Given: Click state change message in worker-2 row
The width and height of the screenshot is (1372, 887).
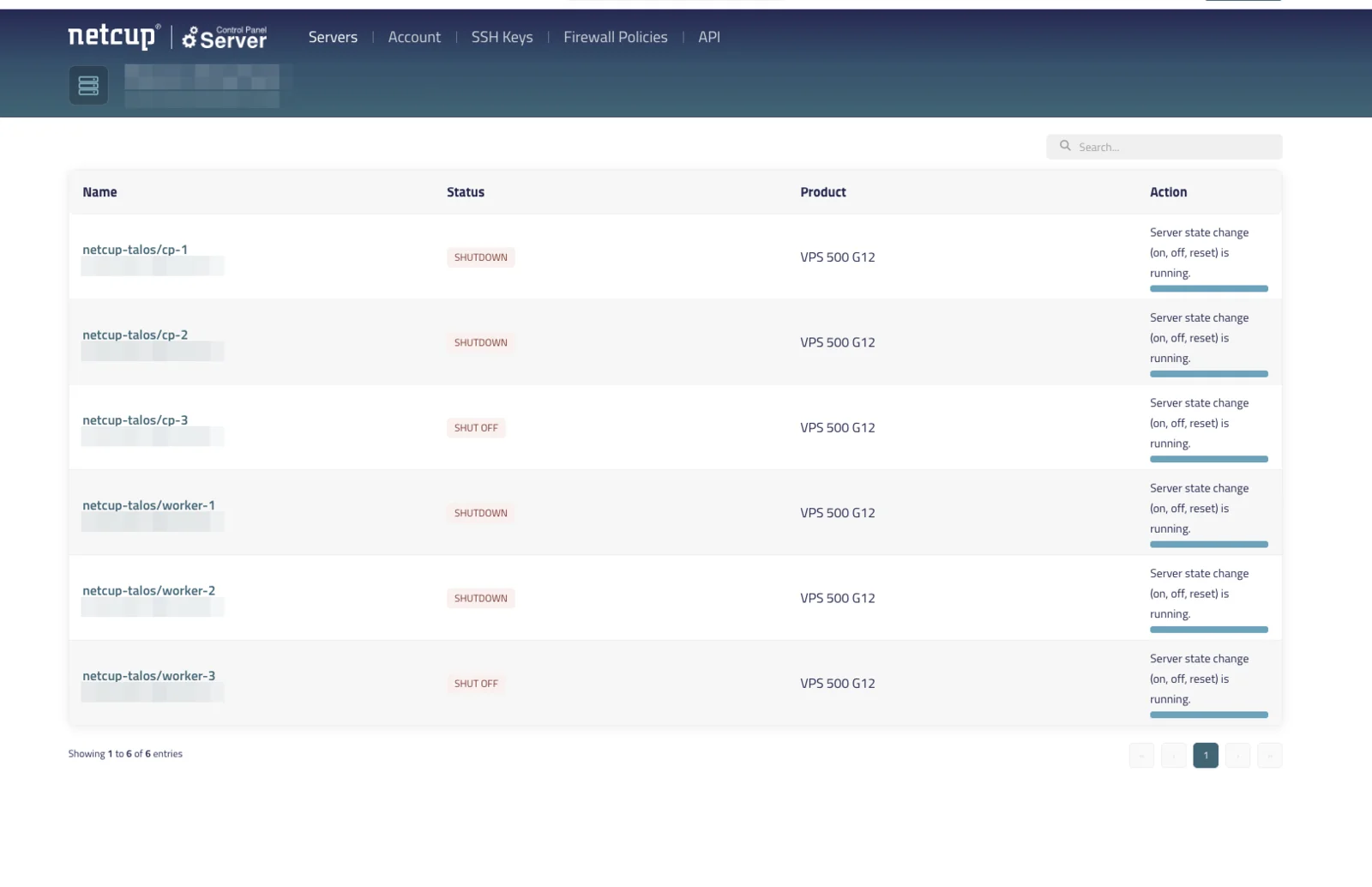Looking at the screenshot, I should (x=1199, y=594).
